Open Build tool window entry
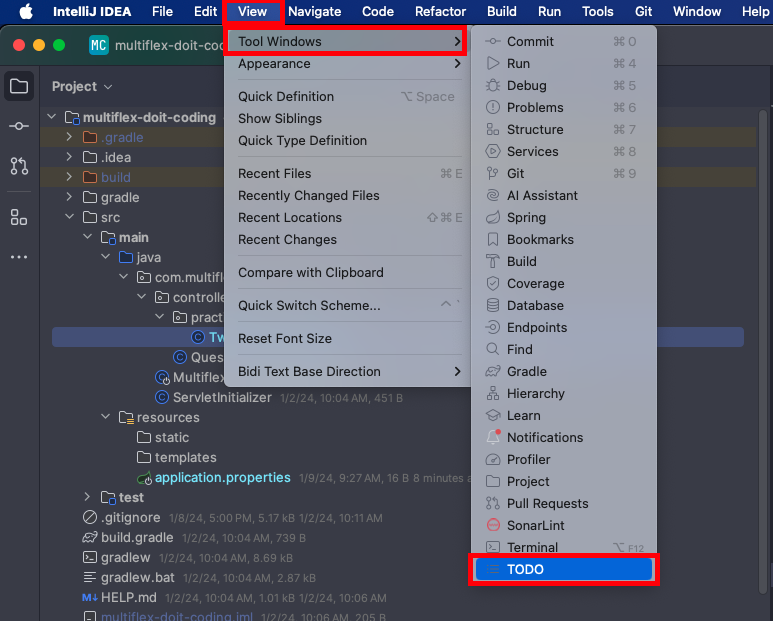The height and width of the screenshot is (621, 773). 563,262
